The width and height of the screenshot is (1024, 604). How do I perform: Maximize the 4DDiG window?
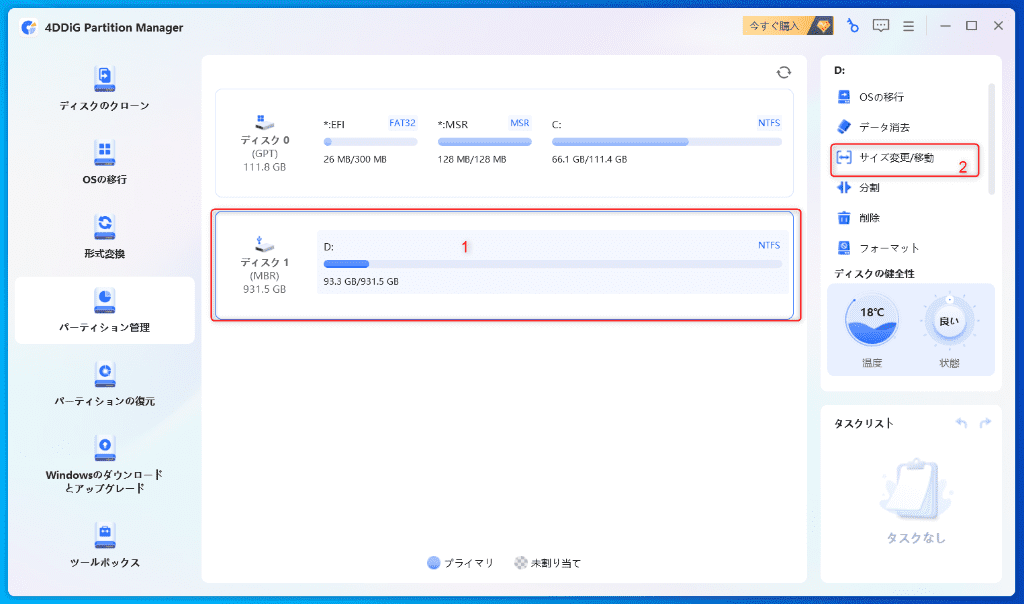972,25
